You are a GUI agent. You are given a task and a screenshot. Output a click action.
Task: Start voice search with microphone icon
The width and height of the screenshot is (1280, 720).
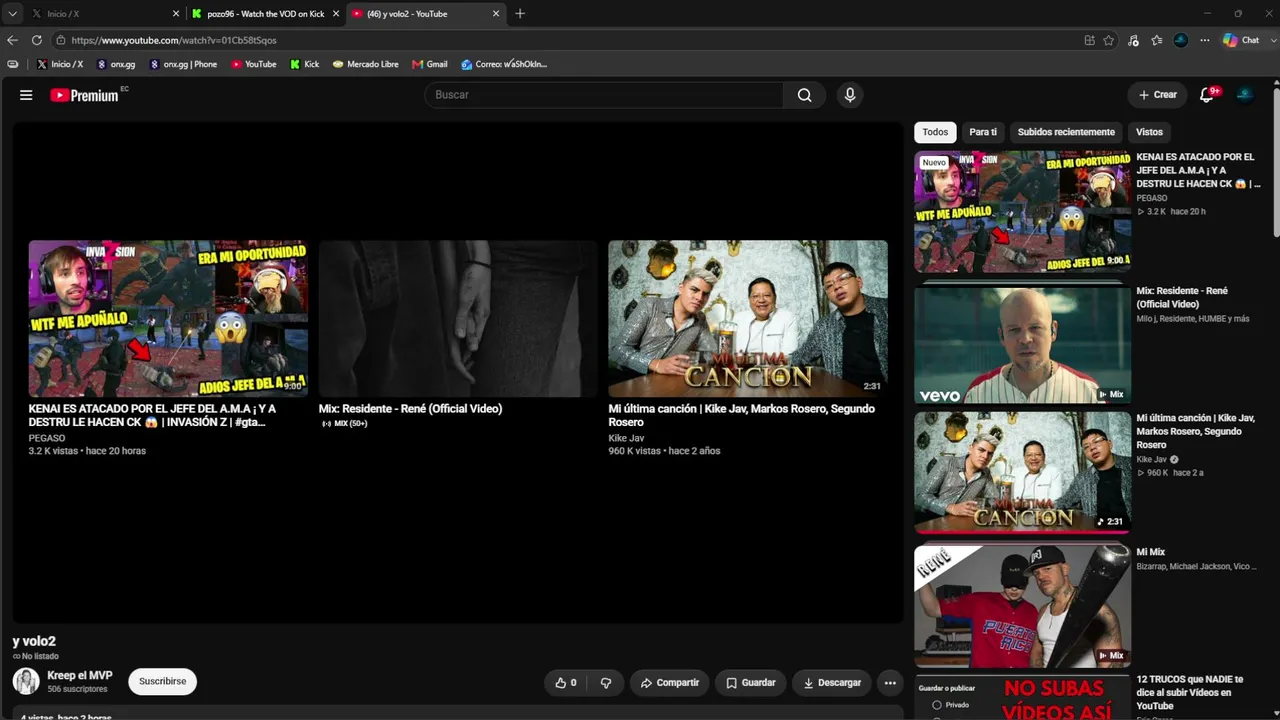point(850,95)
